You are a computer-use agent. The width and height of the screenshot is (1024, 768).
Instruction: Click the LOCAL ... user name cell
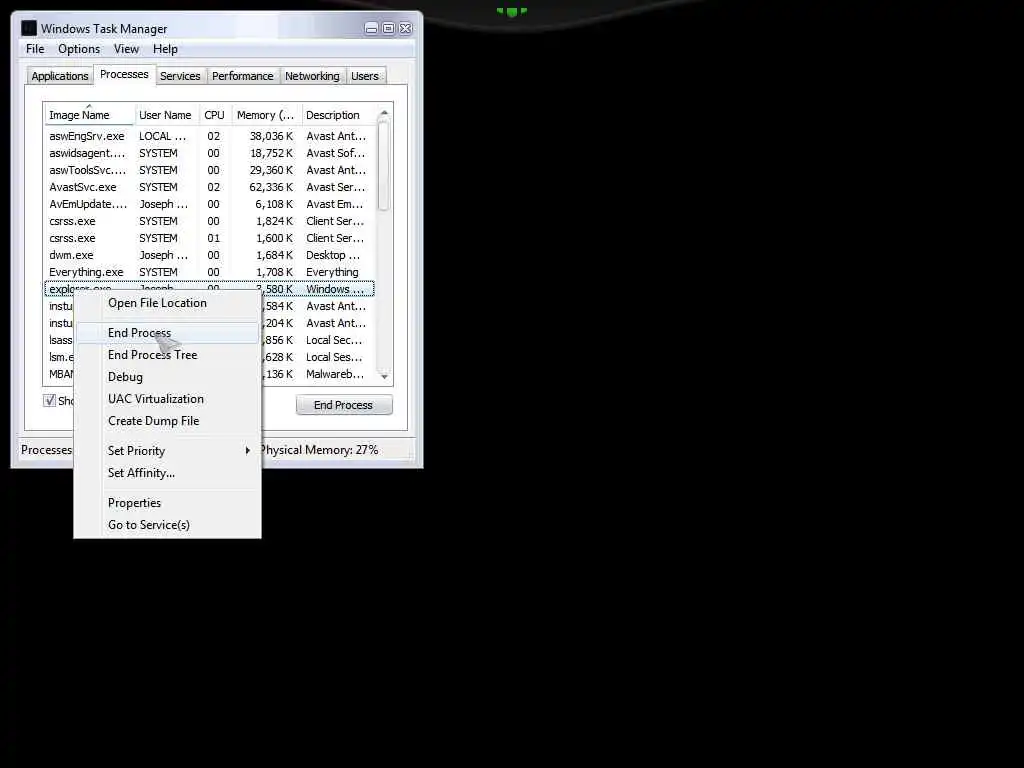tap(163, 136)
